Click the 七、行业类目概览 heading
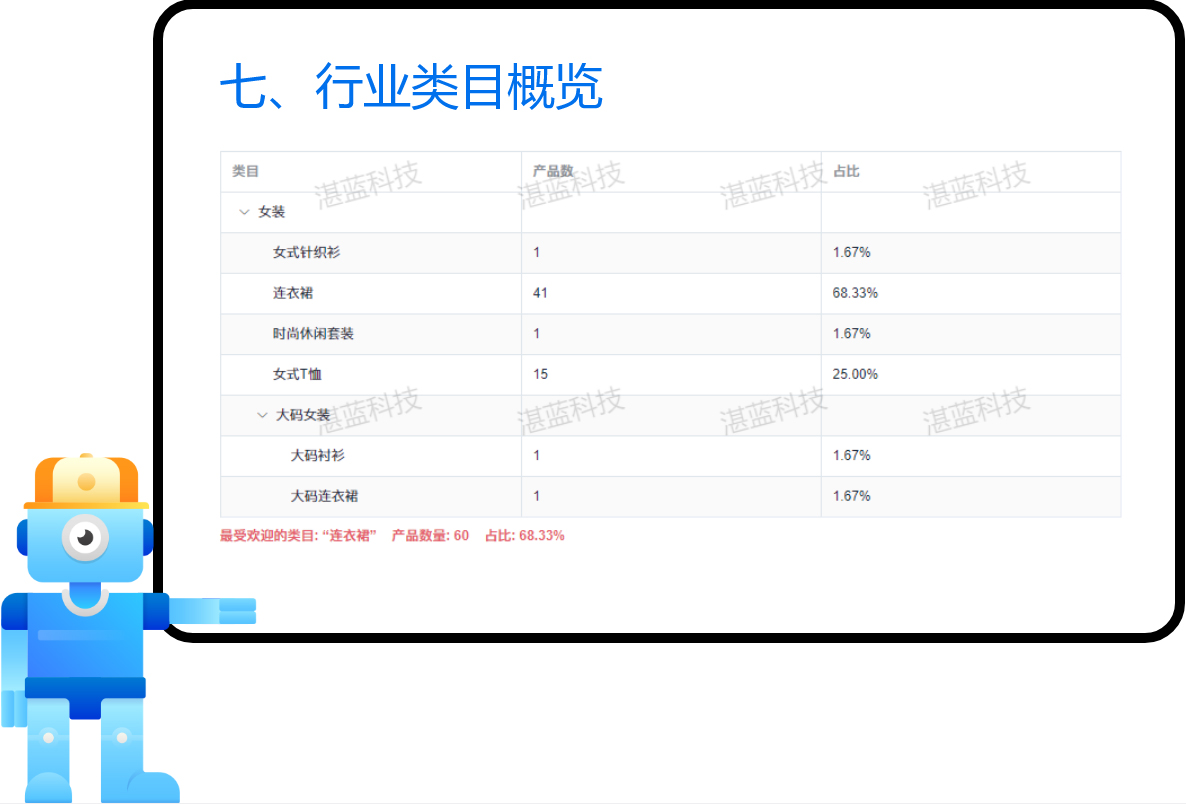Viewport: 1186px width, 804px height. 411,88
